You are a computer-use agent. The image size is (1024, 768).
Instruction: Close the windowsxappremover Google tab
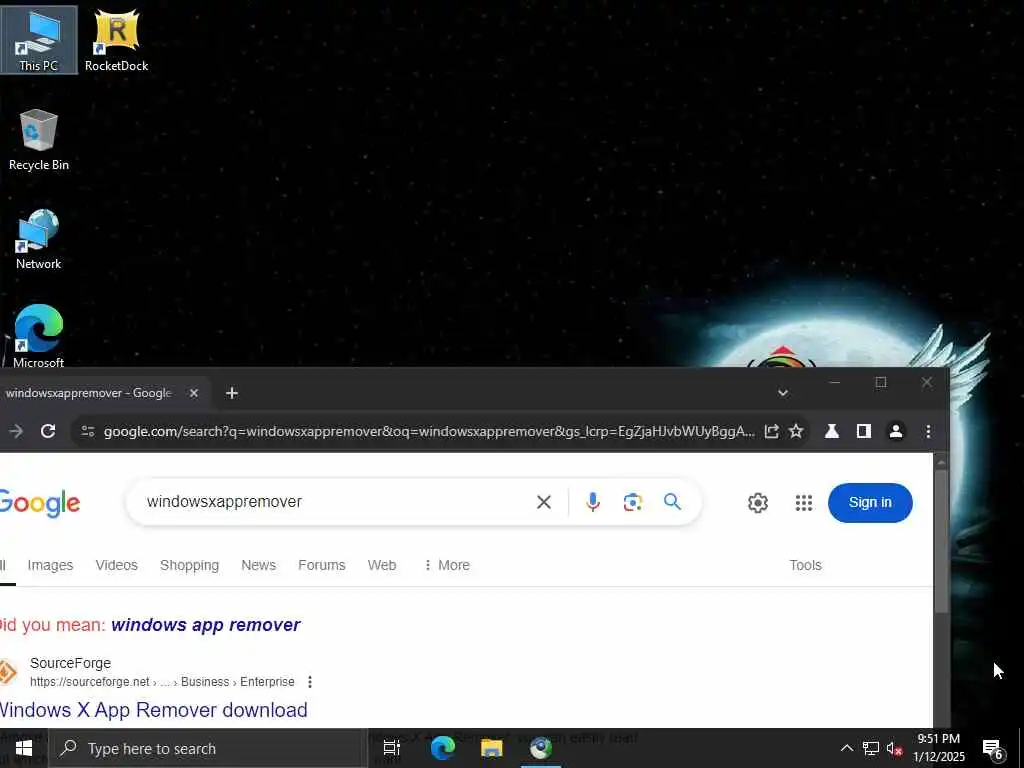pos(193,393)
